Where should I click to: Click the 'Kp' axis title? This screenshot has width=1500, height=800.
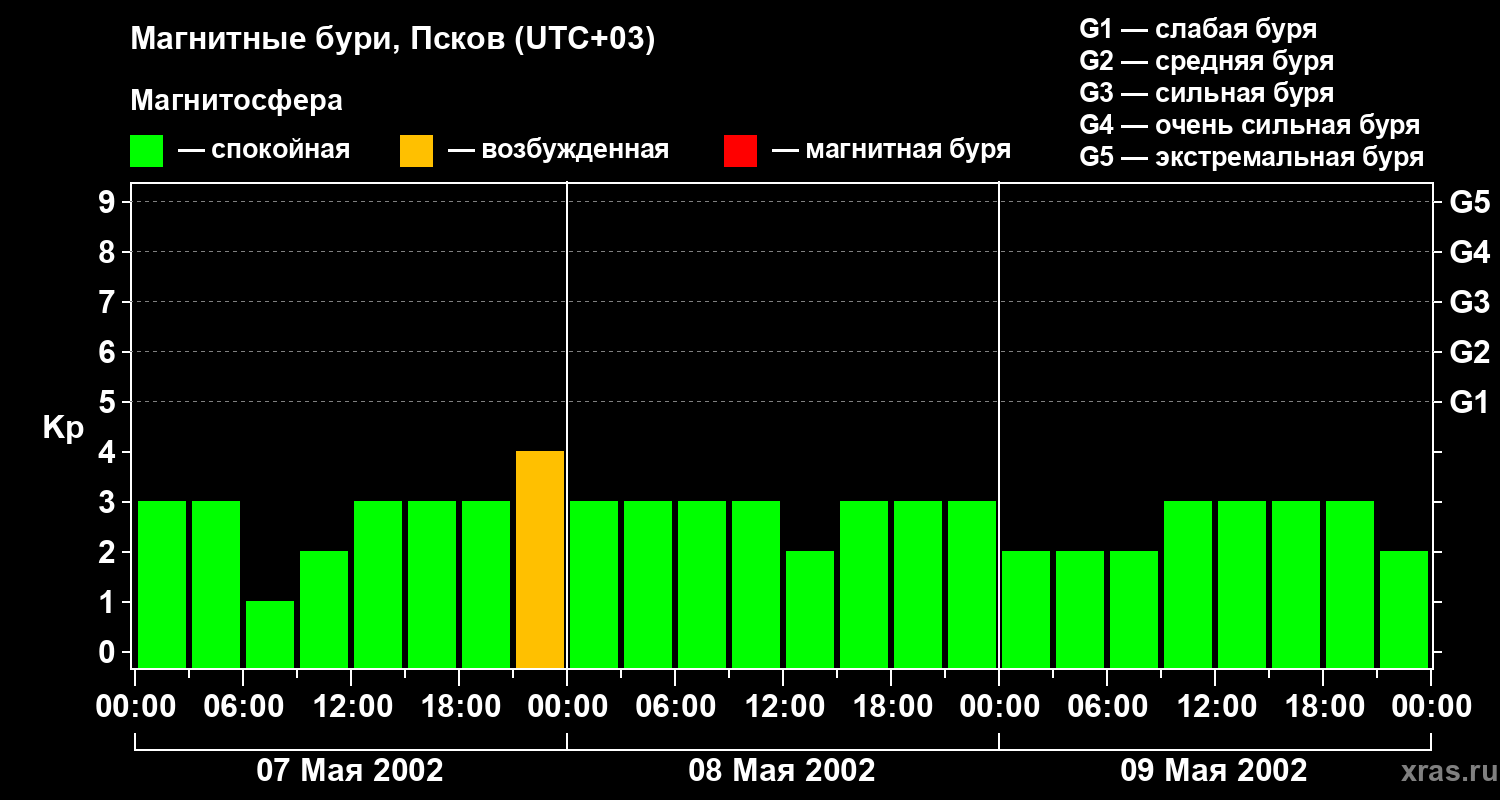(x=63, y=428)
